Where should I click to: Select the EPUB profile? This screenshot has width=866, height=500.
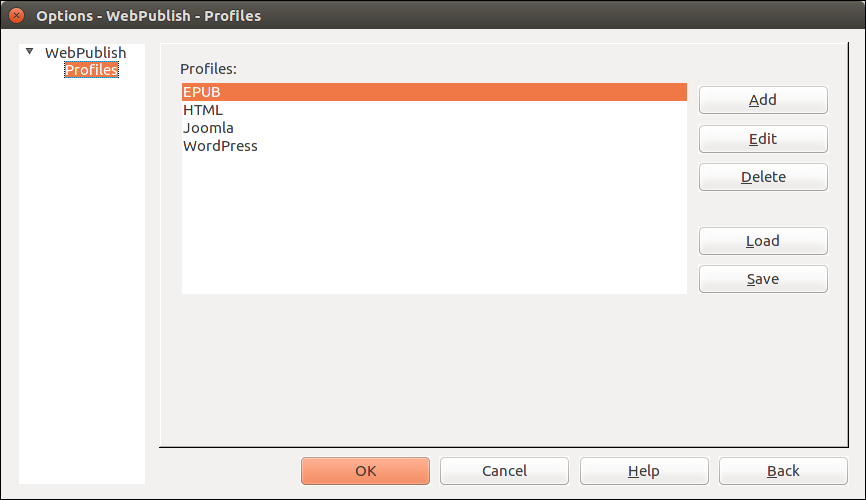coord(434,92)
